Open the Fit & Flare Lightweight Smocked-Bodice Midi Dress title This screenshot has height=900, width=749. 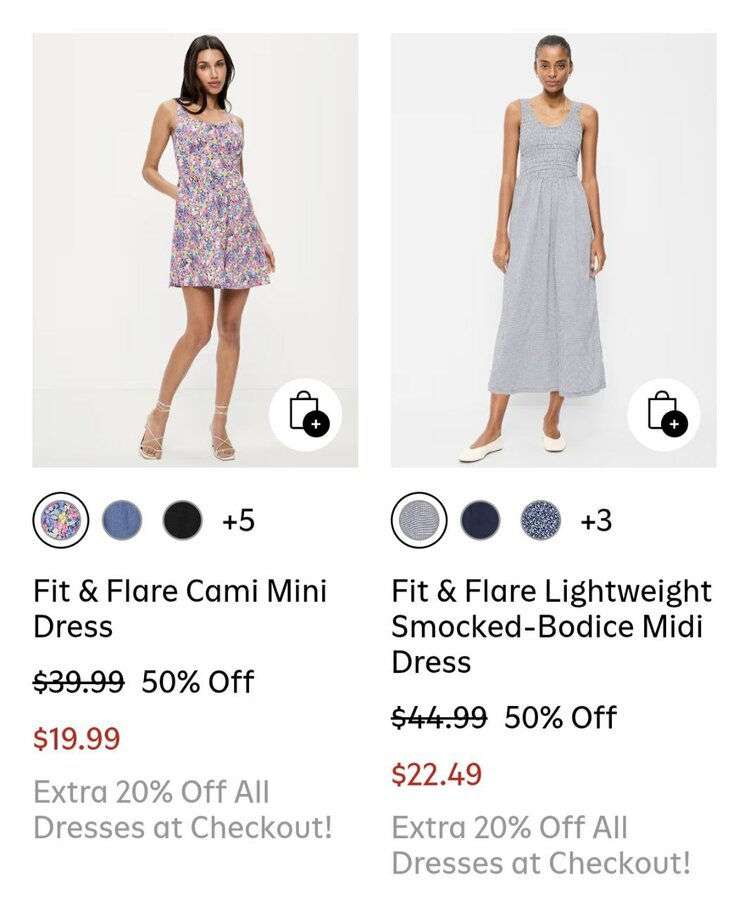tap(551, 626)
